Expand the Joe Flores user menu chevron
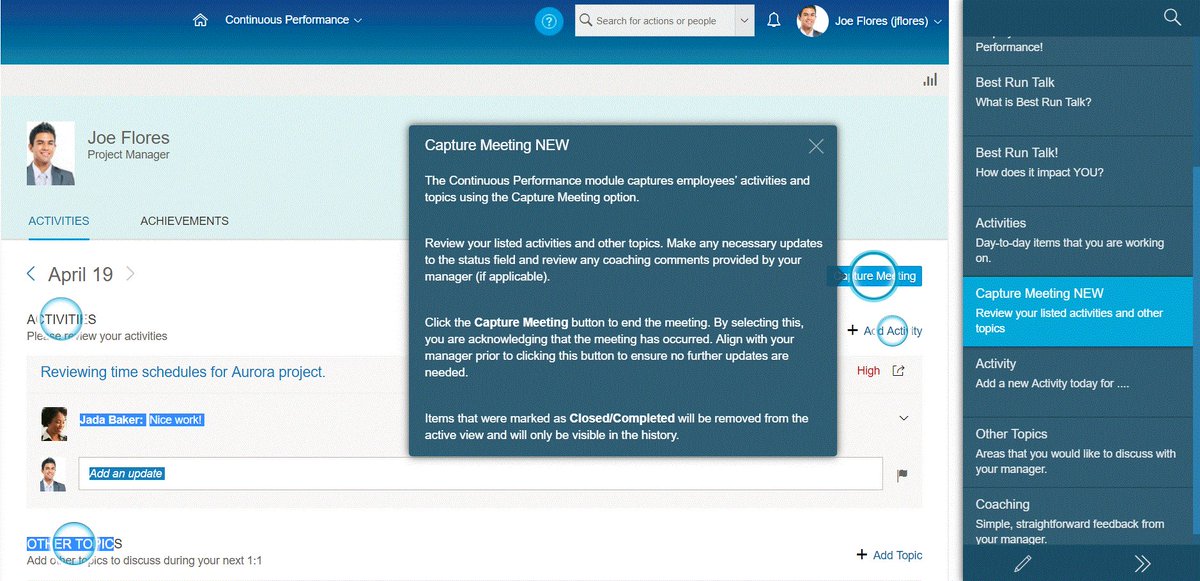This screenshot has width=1200, height=581. click(x=938, y=20)
